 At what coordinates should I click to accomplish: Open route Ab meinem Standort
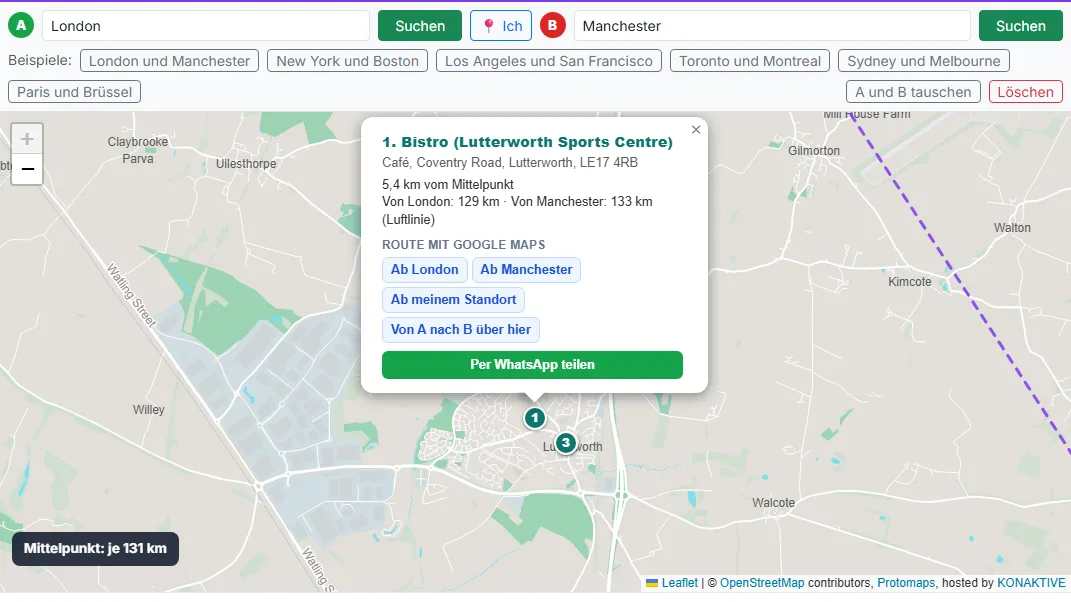pyautogui.click(x=454, y=299)
